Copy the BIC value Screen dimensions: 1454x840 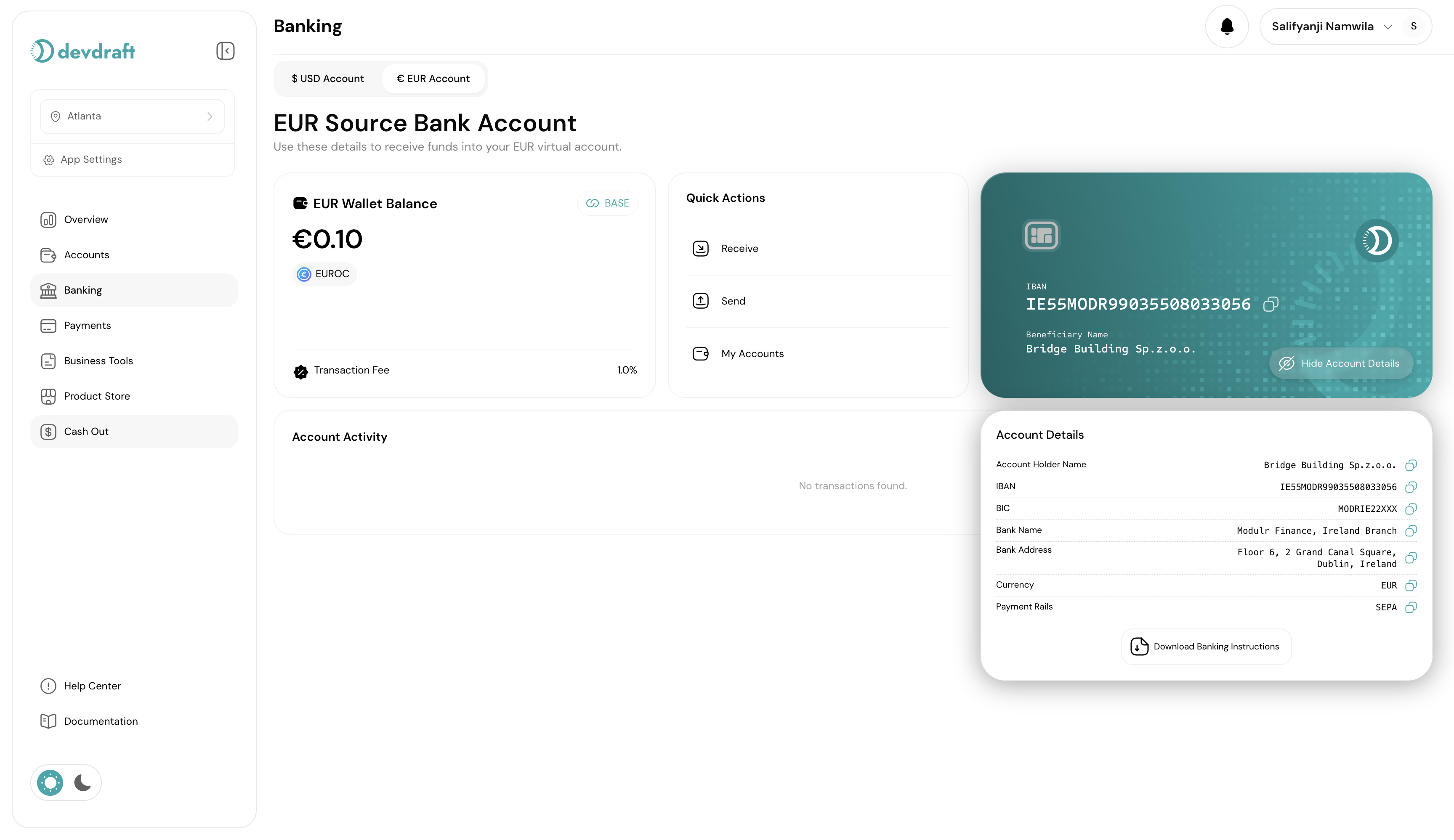coord(1411,509)
